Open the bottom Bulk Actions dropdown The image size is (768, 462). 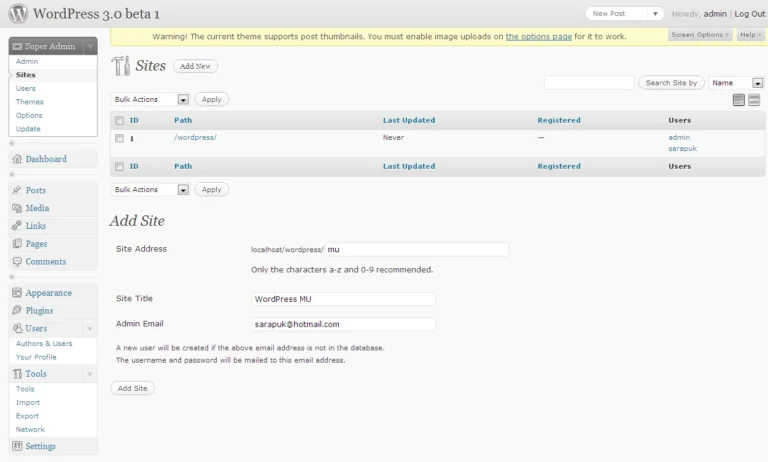point(150,190)
